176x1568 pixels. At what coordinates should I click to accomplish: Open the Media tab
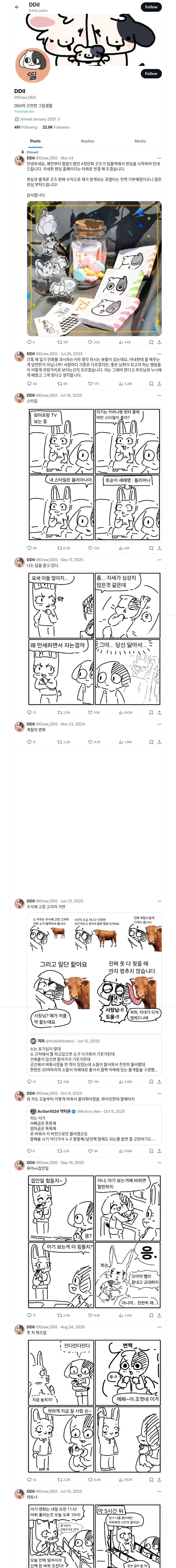point(139,141)
